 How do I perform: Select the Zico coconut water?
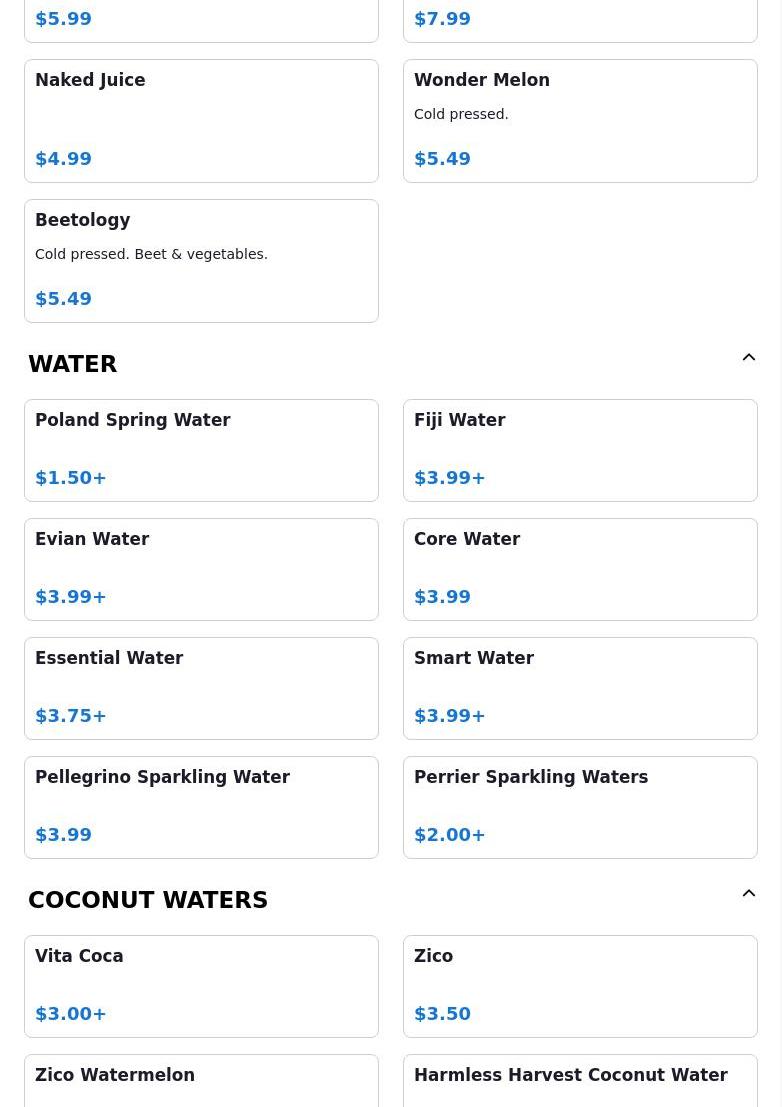click(x=580, y=986)
